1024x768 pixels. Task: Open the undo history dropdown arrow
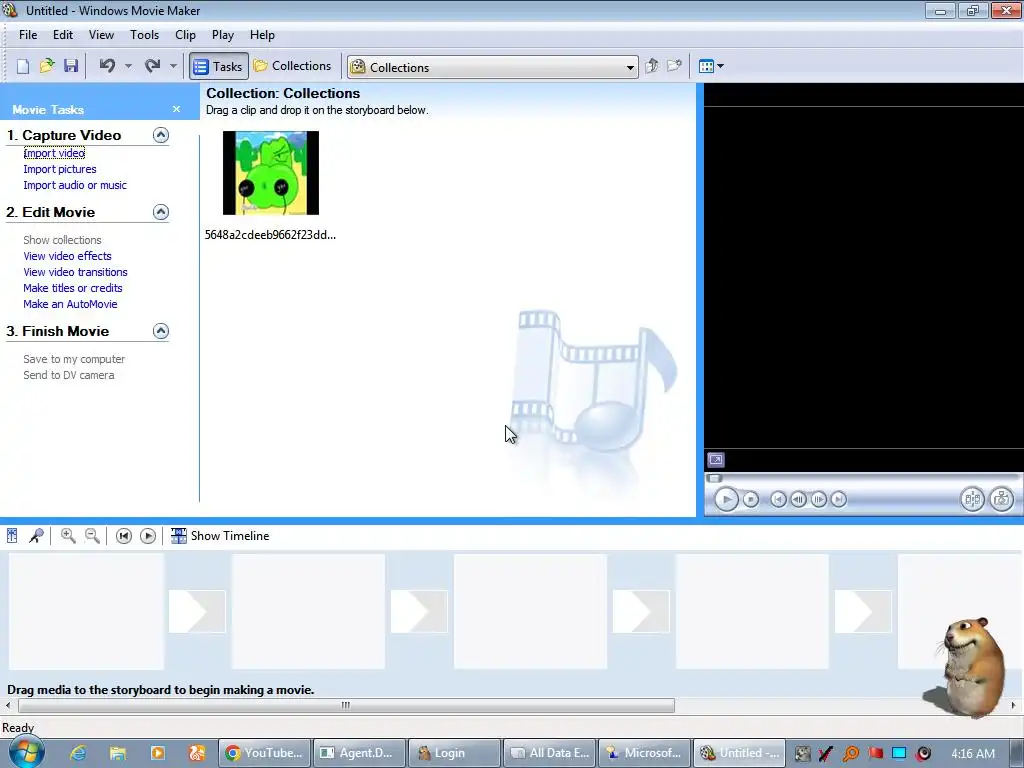click(128, 66)
